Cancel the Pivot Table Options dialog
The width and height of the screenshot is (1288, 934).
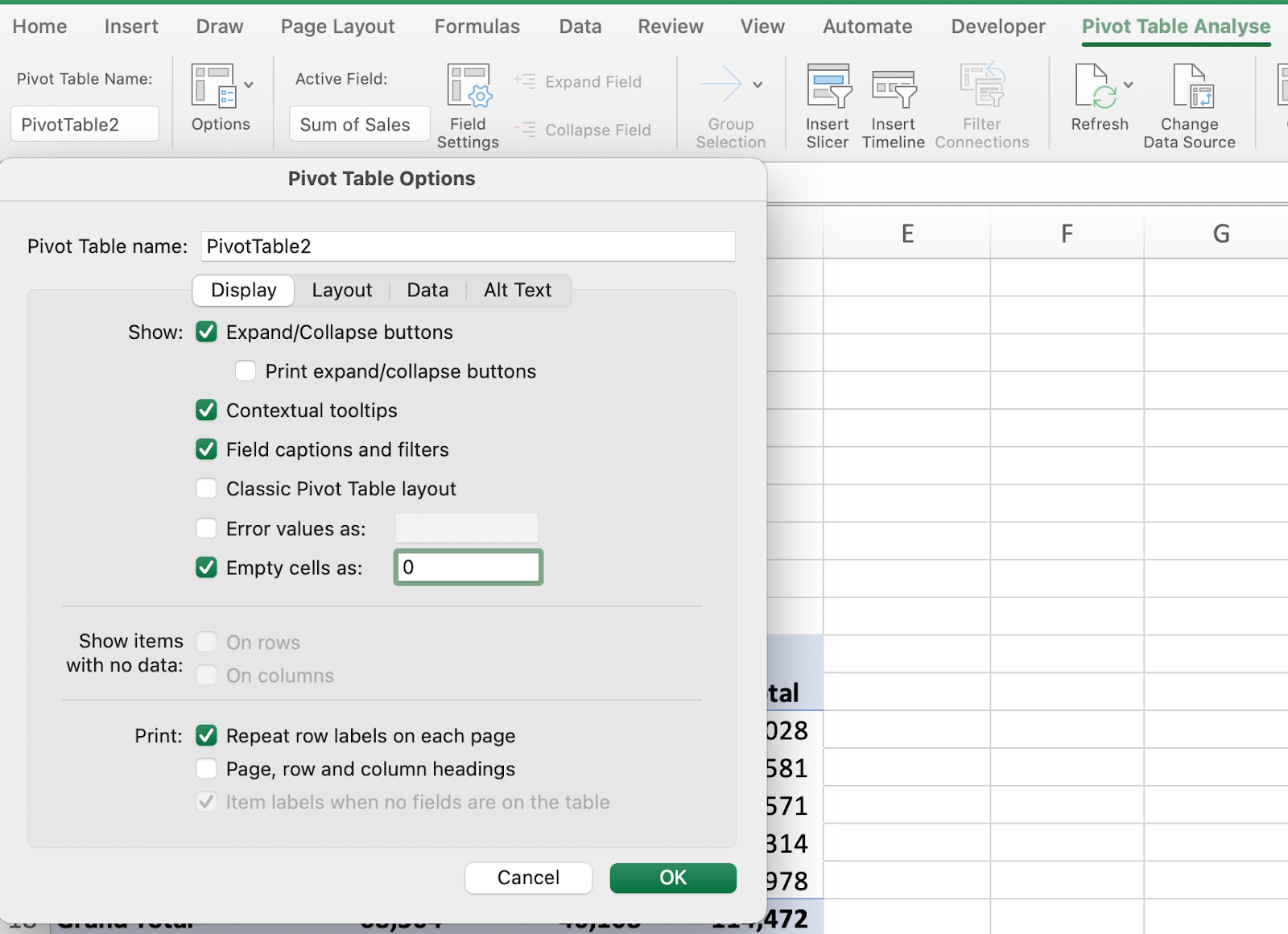click(528, 878)
